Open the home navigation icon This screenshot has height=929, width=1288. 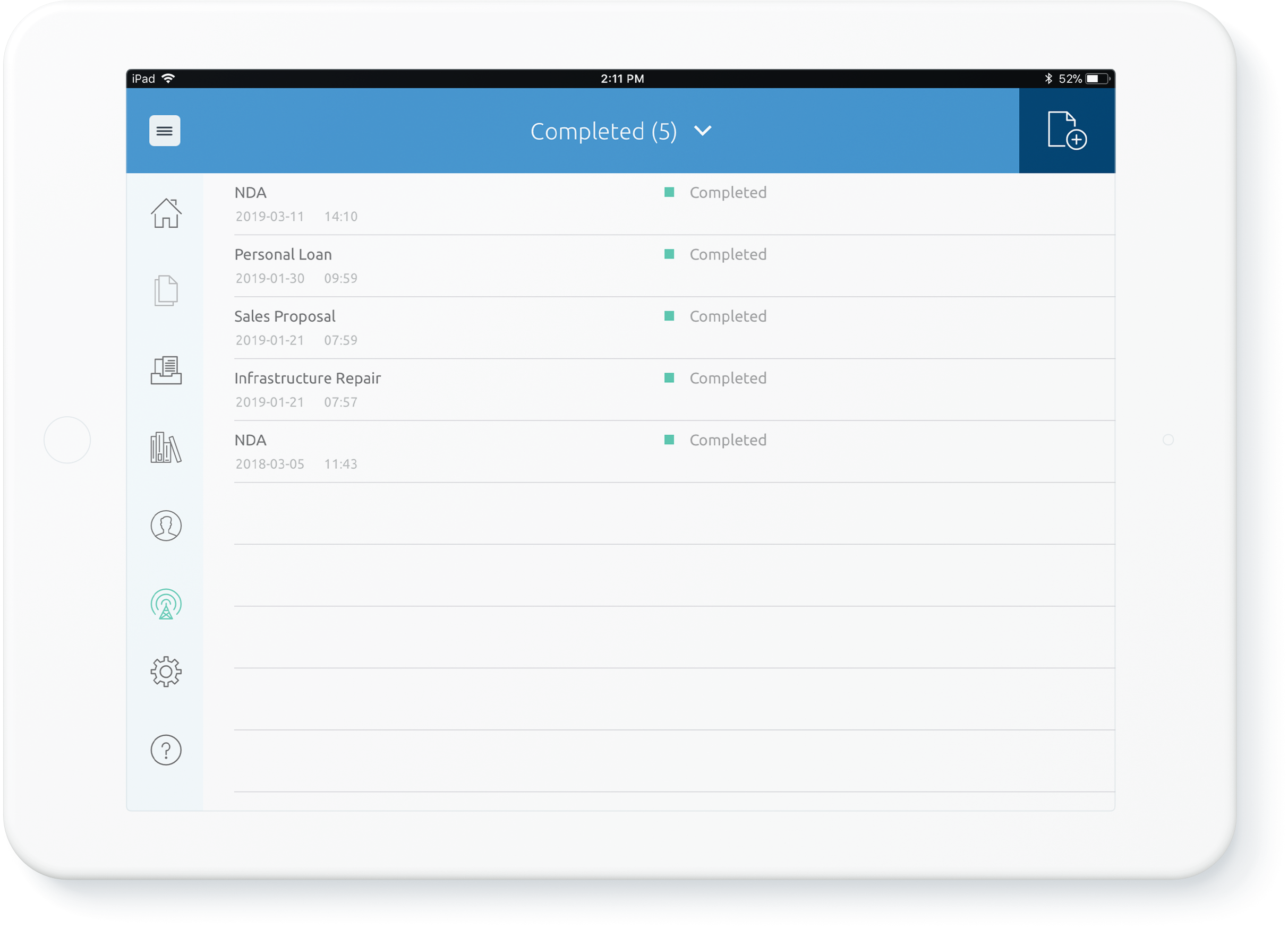[x=167, y=211]
